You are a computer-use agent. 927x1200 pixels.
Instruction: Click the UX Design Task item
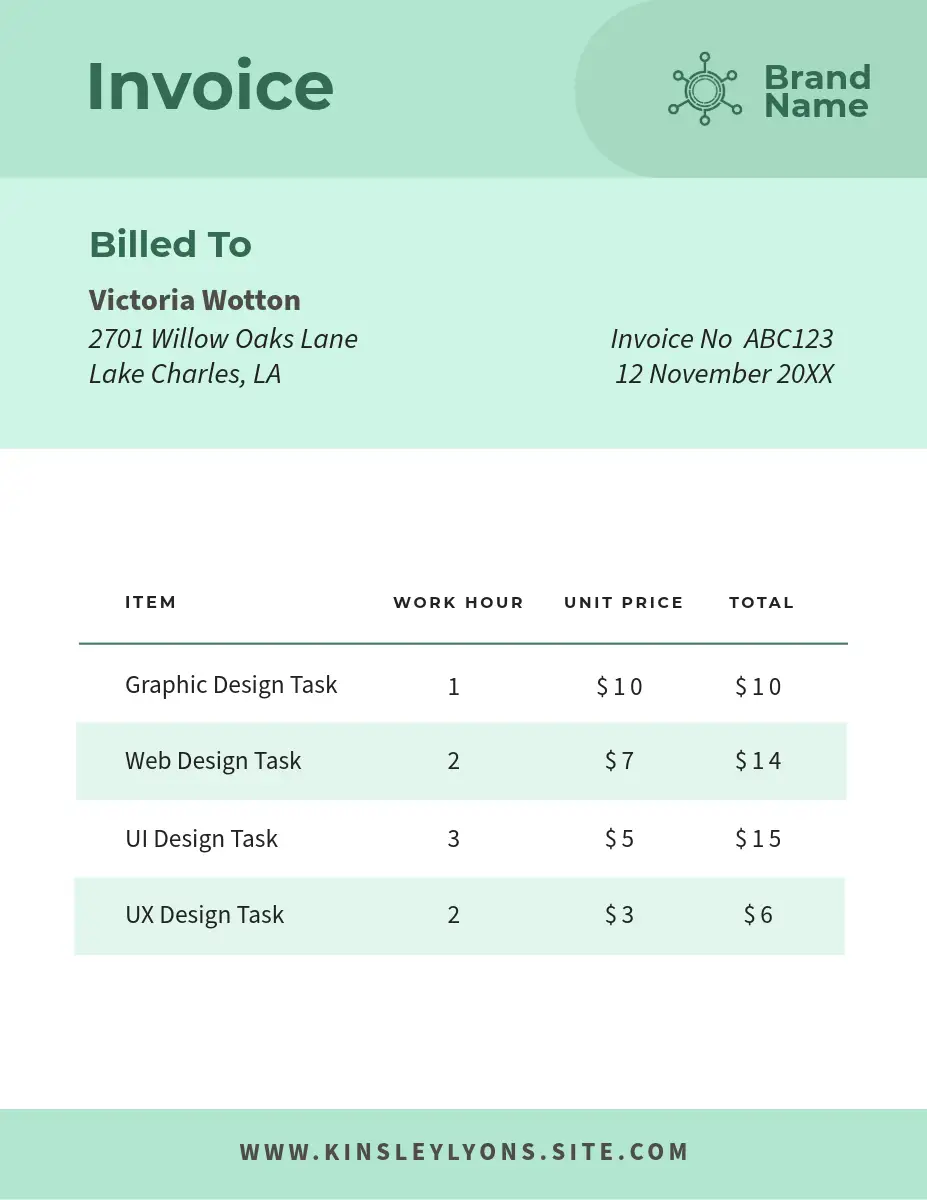204,915
